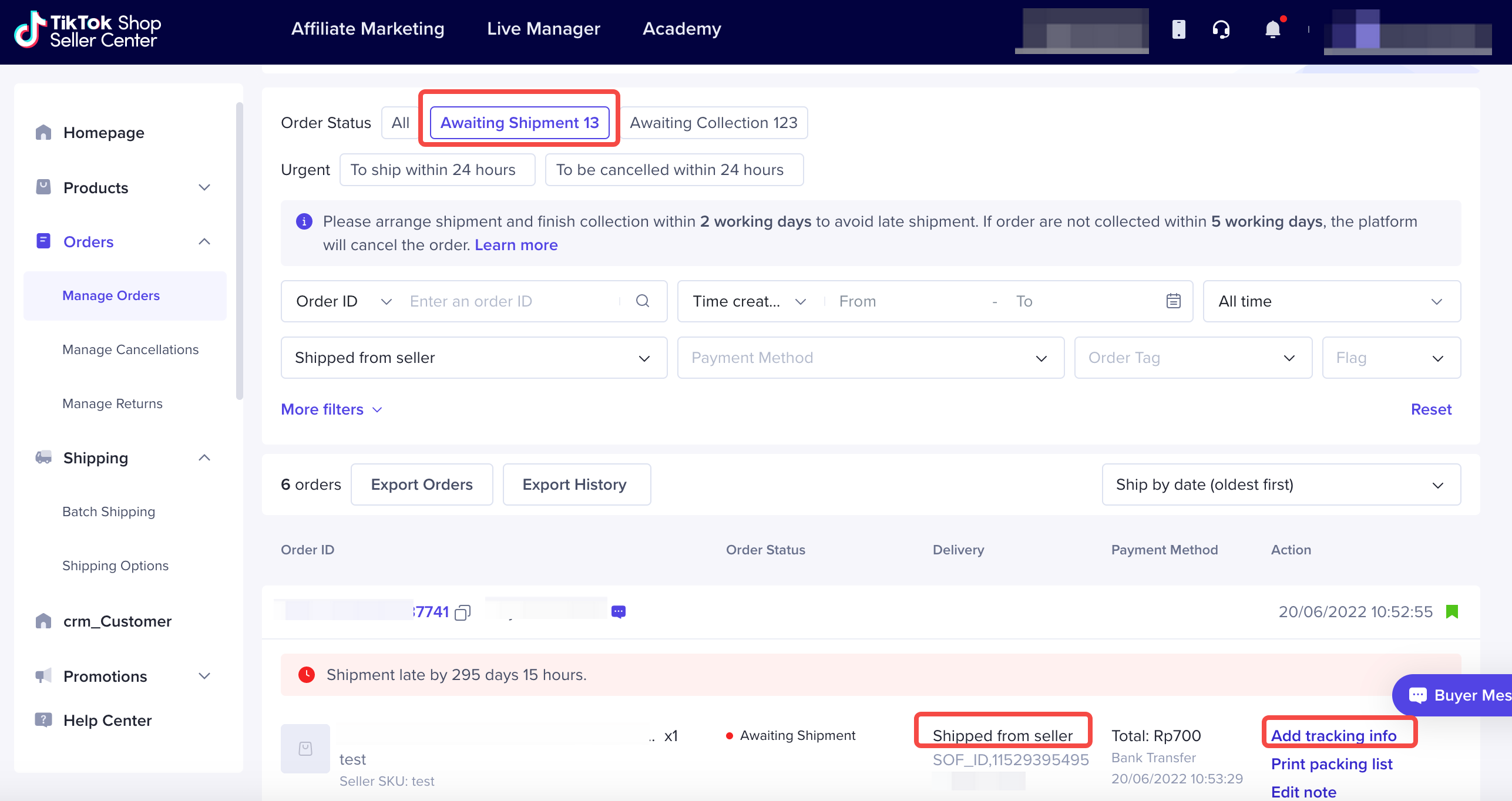Image resolution: width=1512 pixels, height=801 pixels.
Task: Open the Time created dropdown
Action: (x=749, y=301)
